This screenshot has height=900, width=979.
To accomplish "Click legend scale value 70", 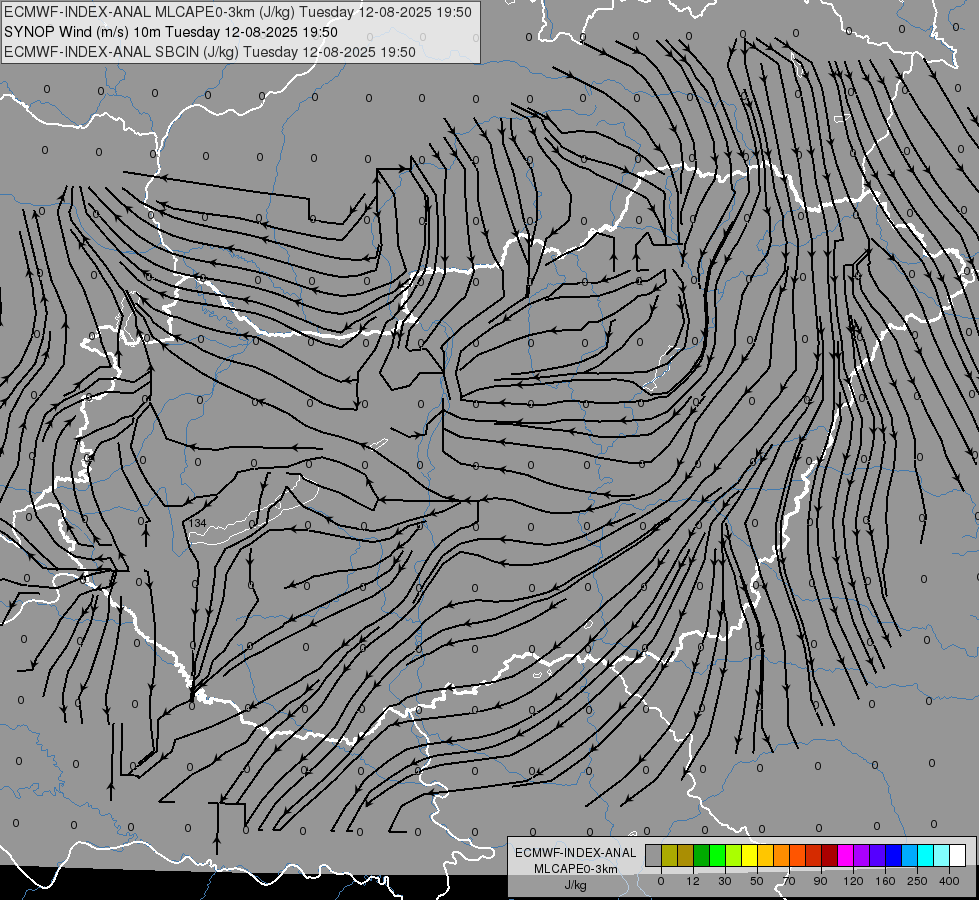I will 789,881.
